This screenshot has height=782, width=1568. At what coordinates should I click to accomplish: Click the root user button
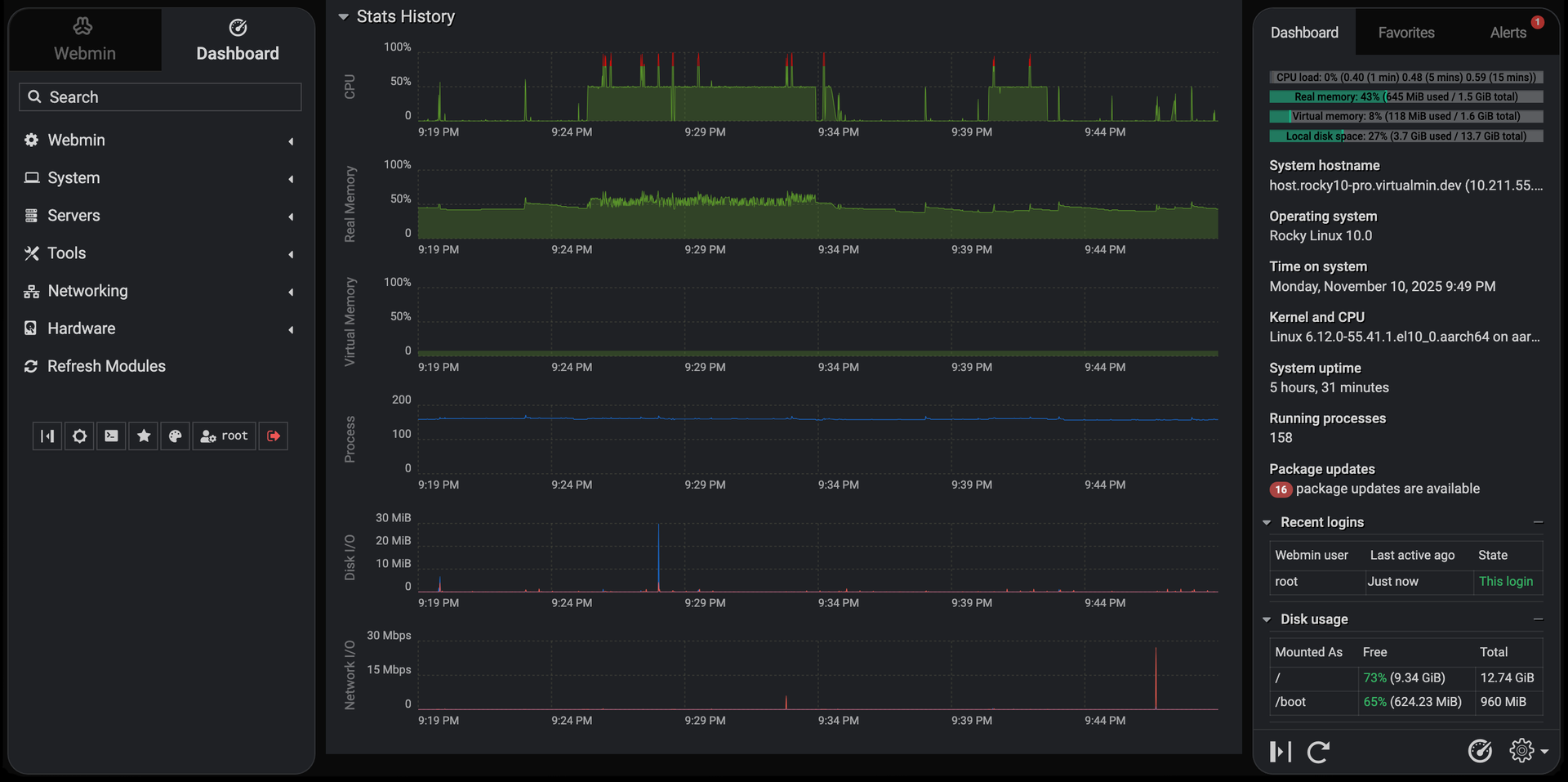coord(224,436)
